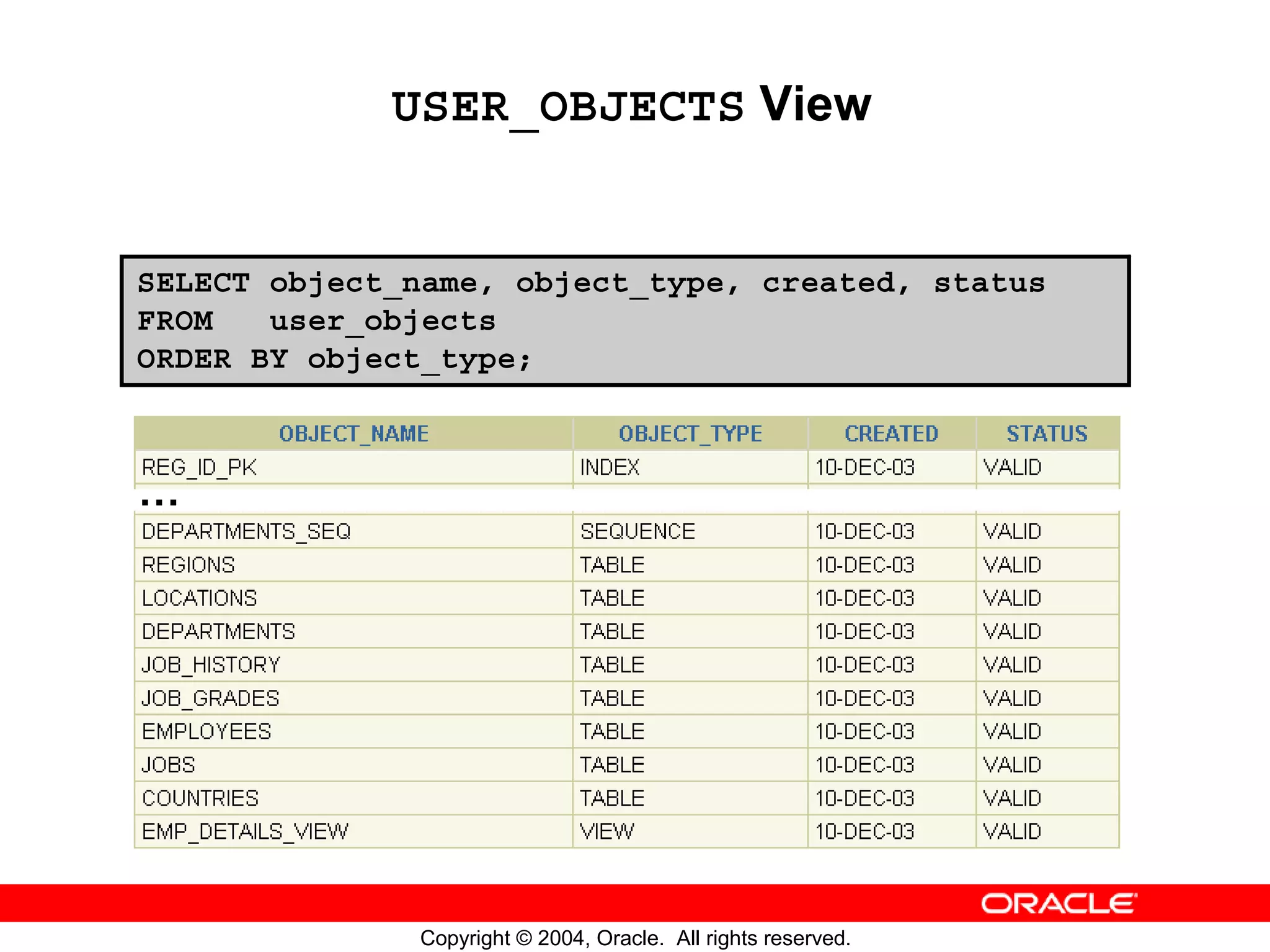
Task: Click the FROM user_objects line
Action: (x=316, y=322)
